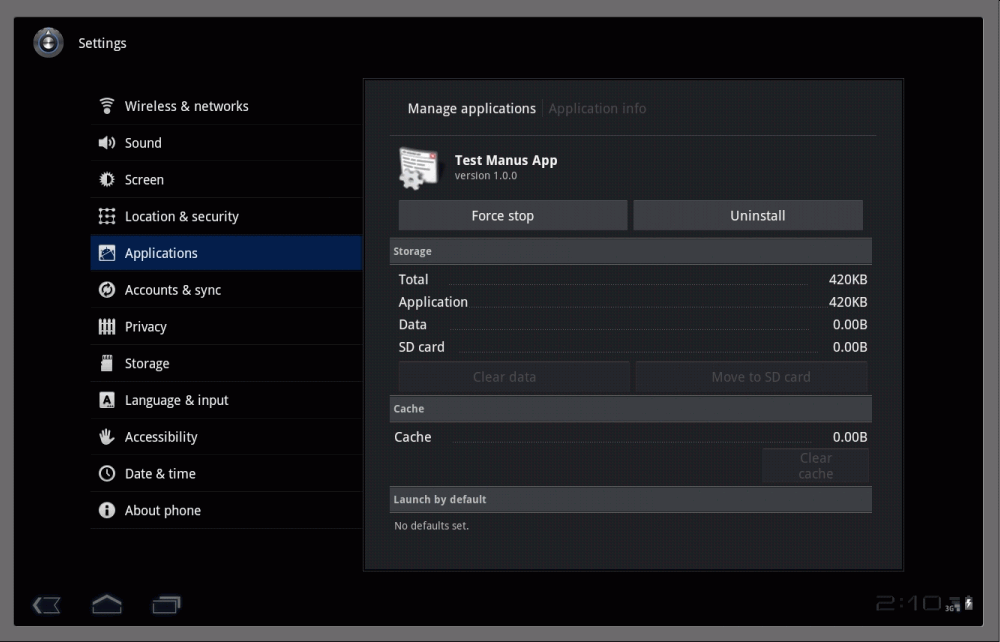Click the Location & security grid icon
The height and width of the screenshot is (642, 1000).
point(107,217)
